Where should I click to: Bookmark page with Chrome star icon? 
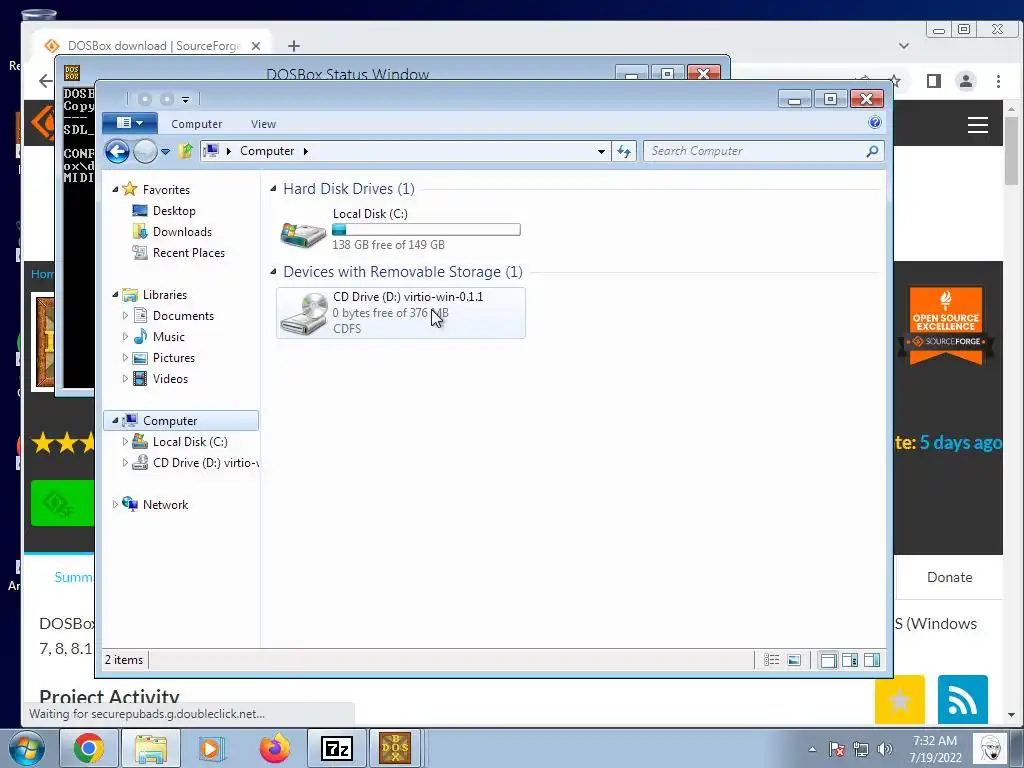point(895,82)
